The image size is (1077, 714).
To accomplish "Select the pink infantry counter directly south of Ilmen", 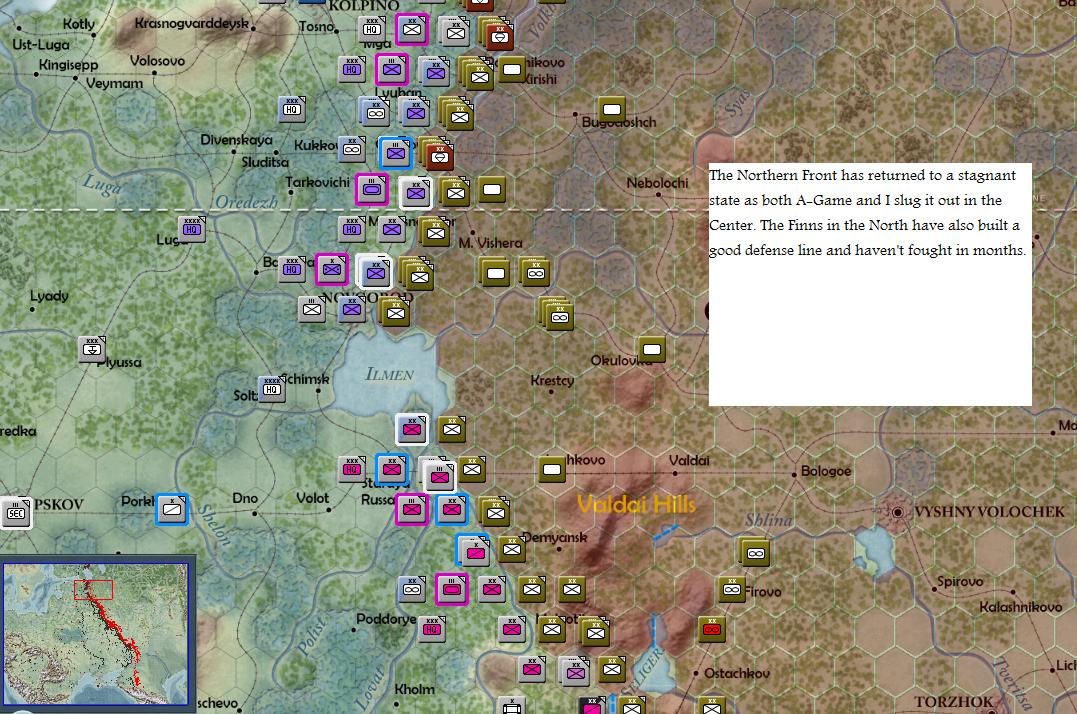I will tap(411, 429).
